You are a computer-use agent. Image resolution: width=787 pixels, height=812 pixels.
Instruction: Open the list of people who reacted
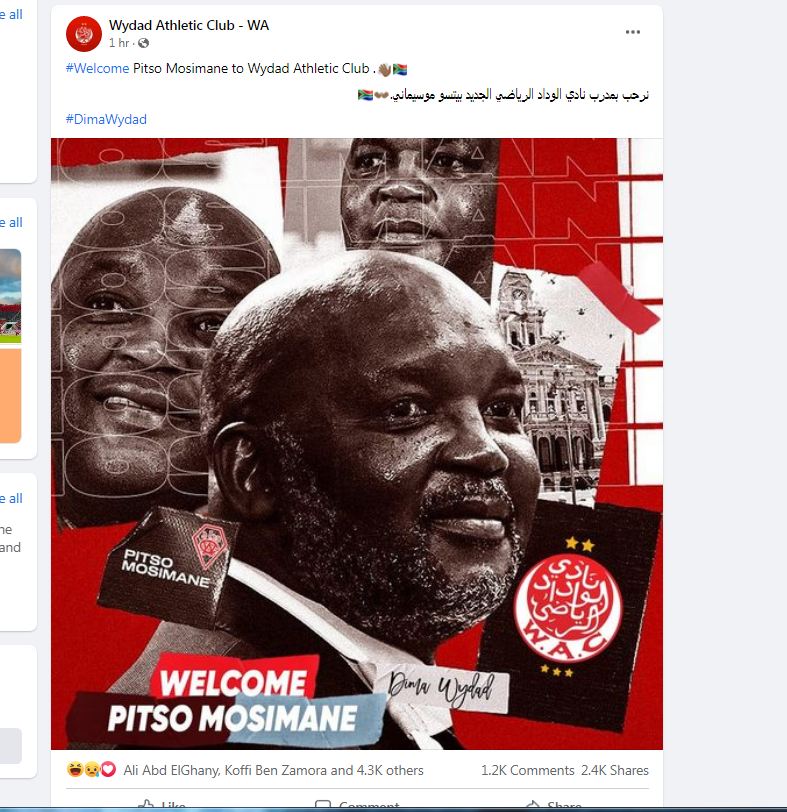pyautogui.click(x=273, y=770)
